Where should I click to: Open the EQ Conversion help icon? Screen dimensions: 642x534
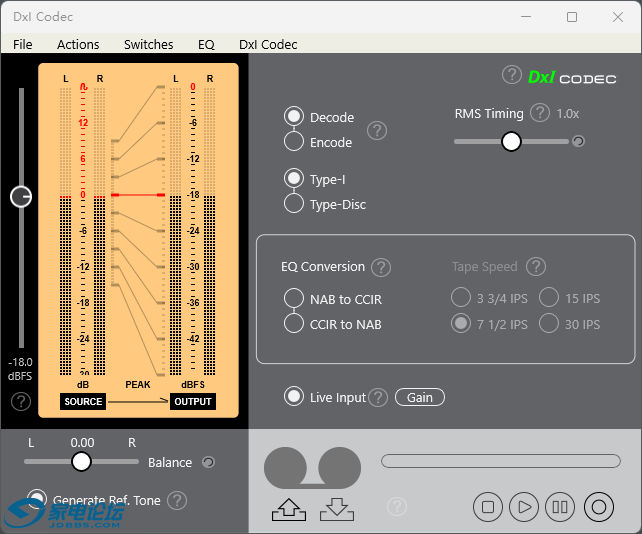click(x=381, y=267)
